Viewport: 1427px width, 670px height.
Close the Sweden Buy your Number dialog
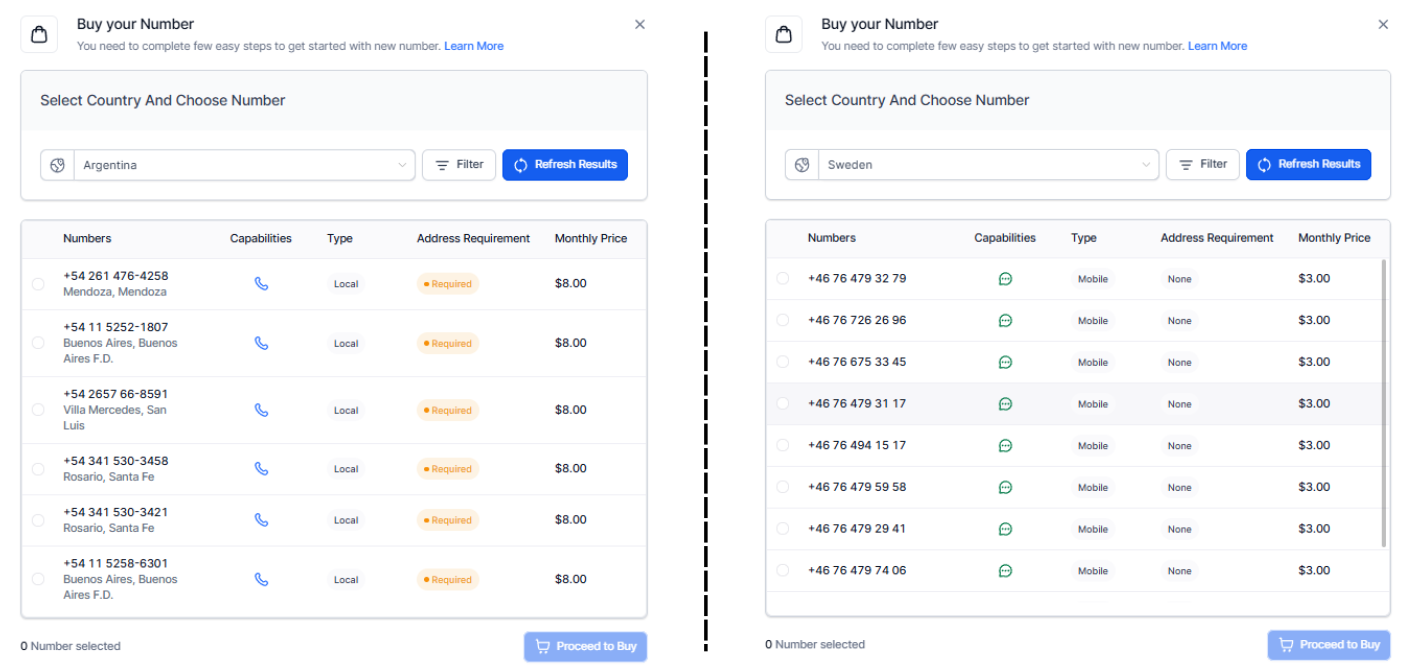click(x=1383, y=25)
